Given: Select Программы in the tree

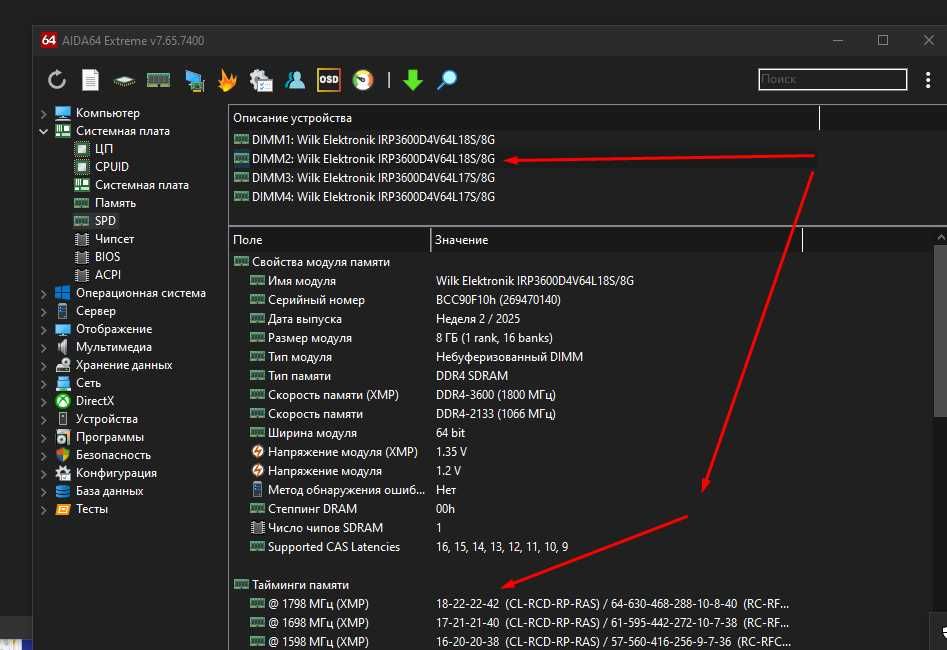Looking at the screenshot, I should pos(109,437).
